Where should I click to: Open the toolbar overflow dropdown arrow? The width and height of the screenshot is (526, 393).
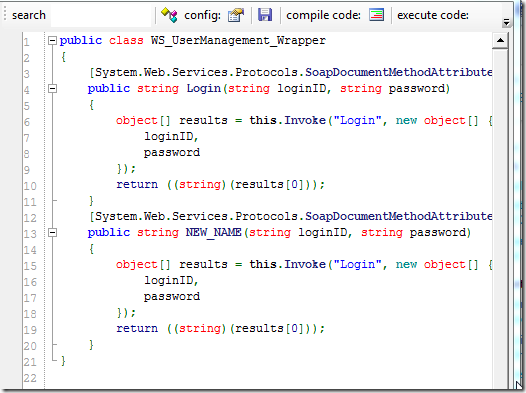[506, 22]
